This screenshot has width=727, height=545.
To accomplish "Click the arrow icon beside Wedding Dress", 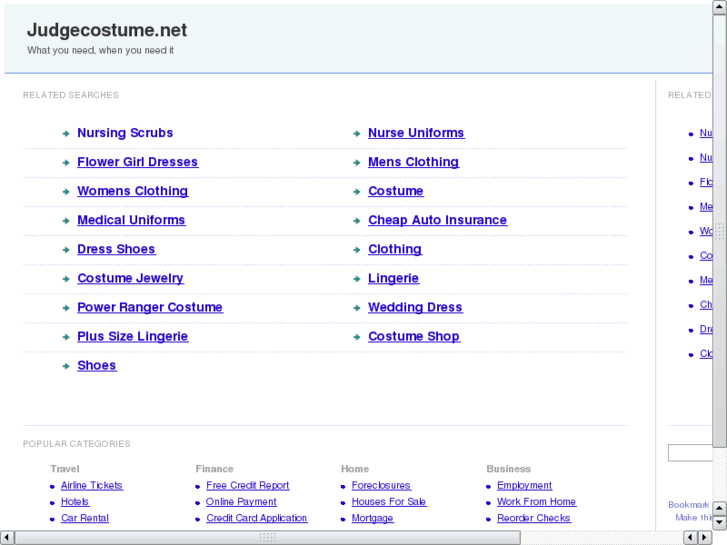I will (357, 308).
